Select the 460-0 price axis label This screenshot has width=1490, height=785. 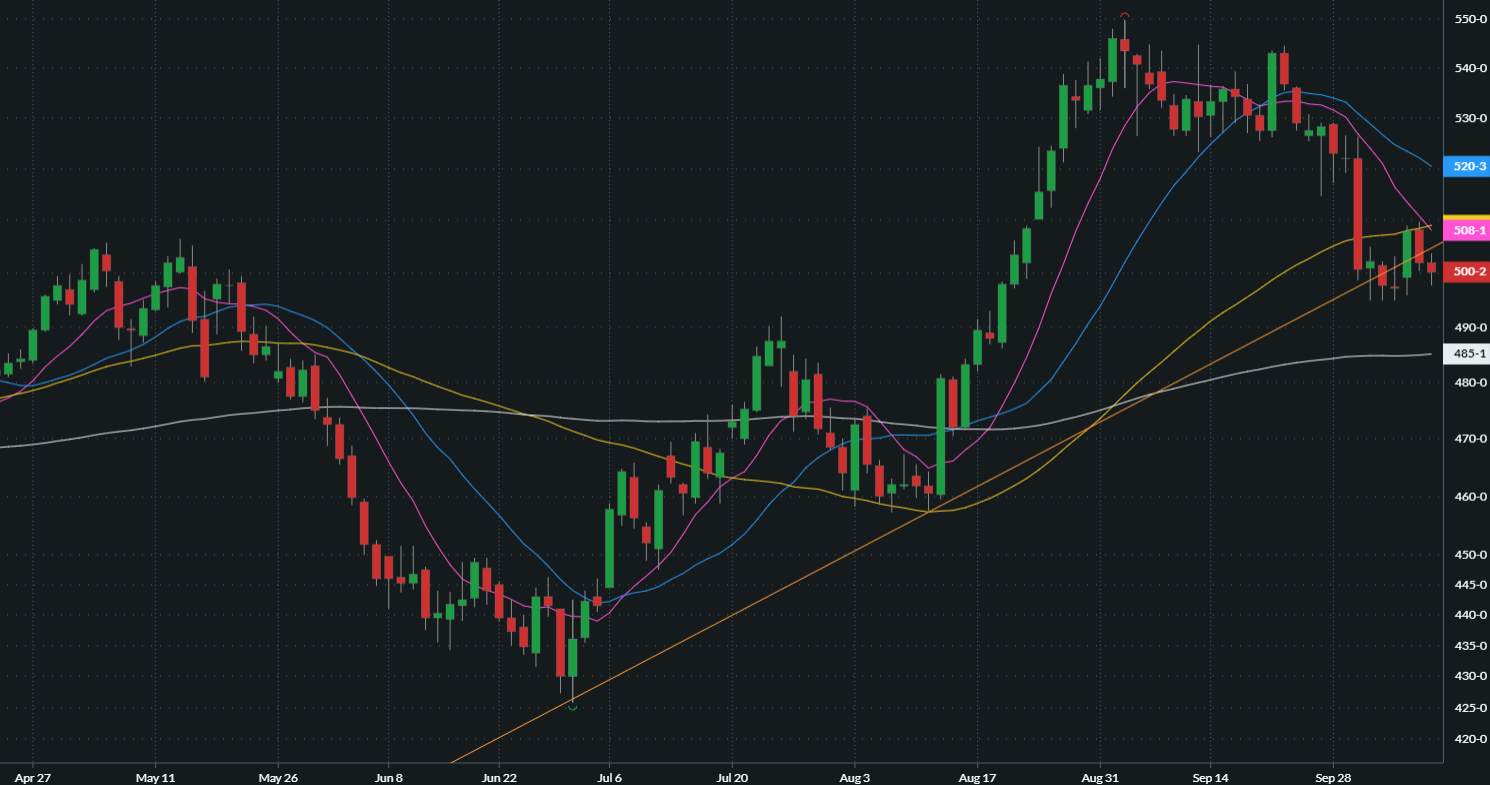click(1470, 497)
